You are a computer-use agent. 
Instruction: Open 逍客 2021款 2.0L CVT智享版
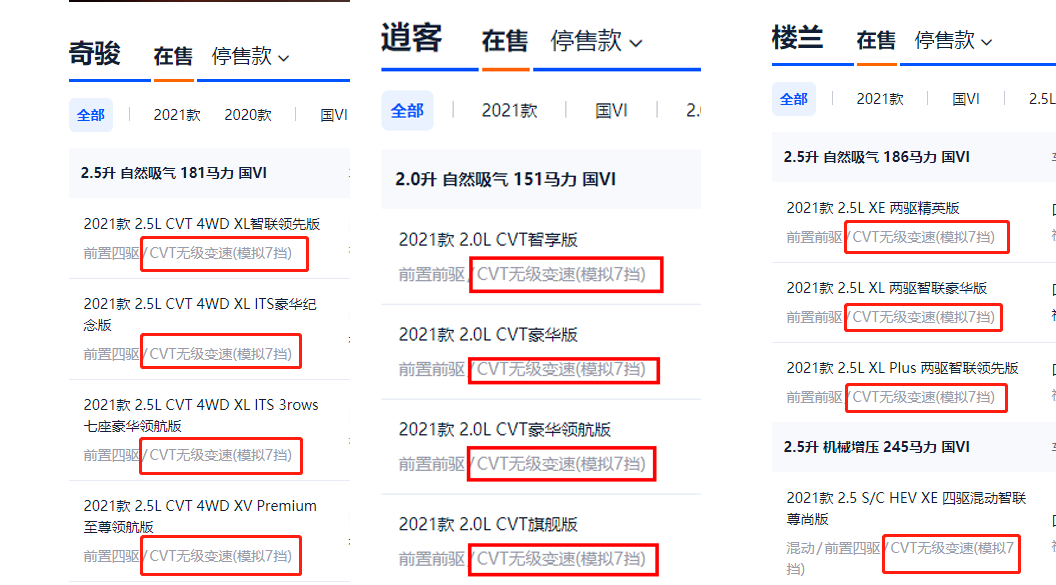click(x=488, y=240)
